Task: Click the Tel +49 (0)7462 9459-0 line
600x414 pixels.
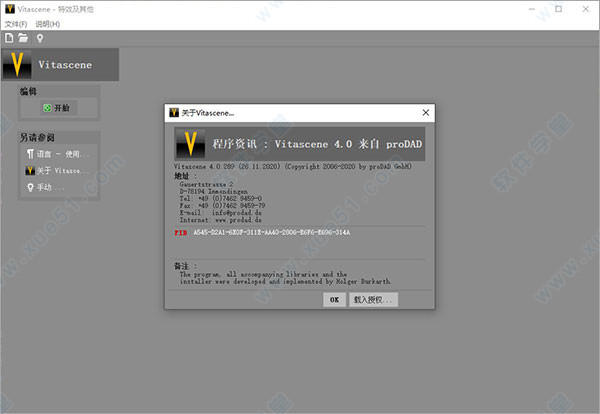Action: tap(221, 199)
